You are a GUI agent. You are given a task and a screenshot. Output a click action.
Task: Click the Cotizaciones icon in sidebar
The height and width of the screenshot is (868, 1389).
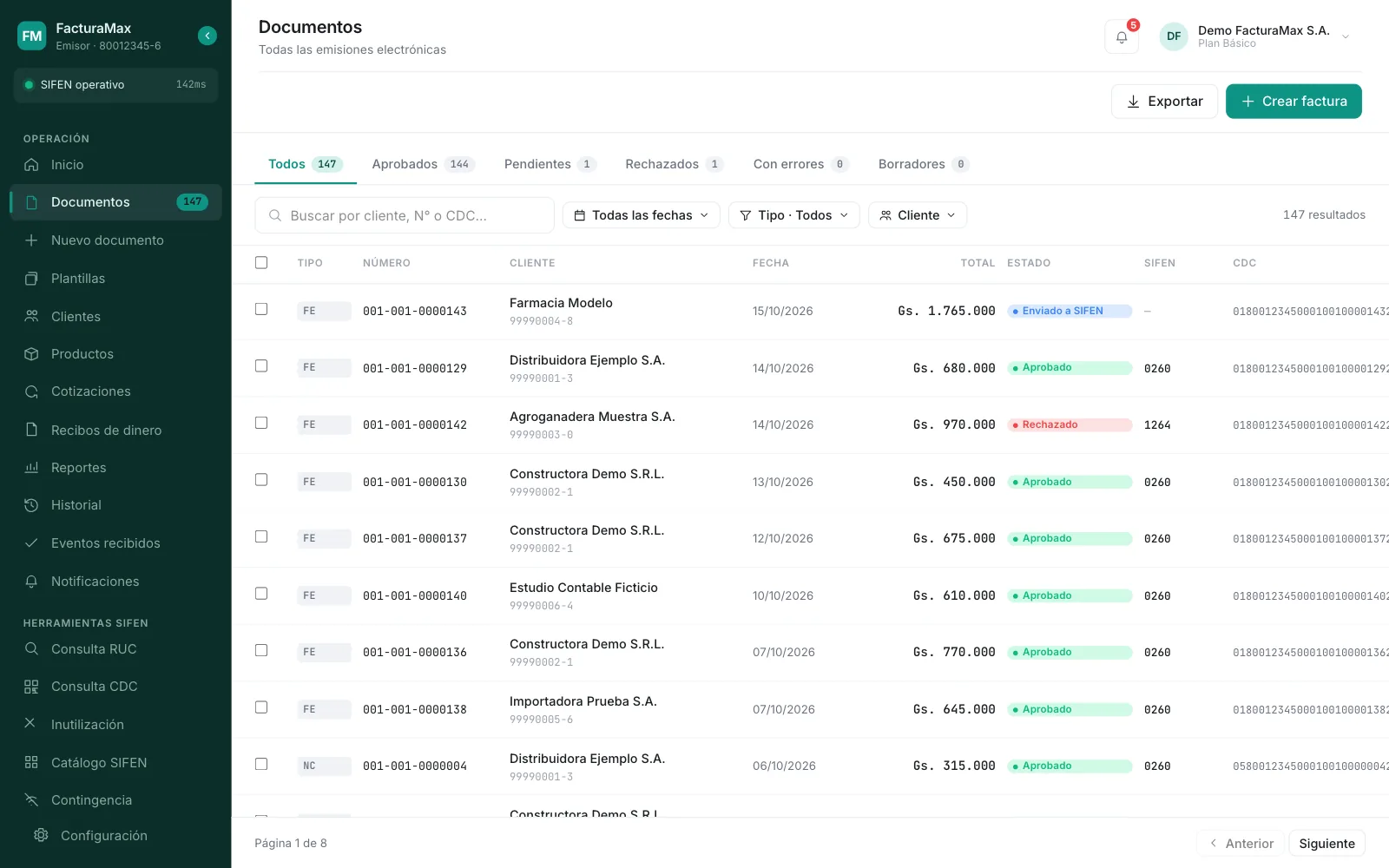click(31, 391)
